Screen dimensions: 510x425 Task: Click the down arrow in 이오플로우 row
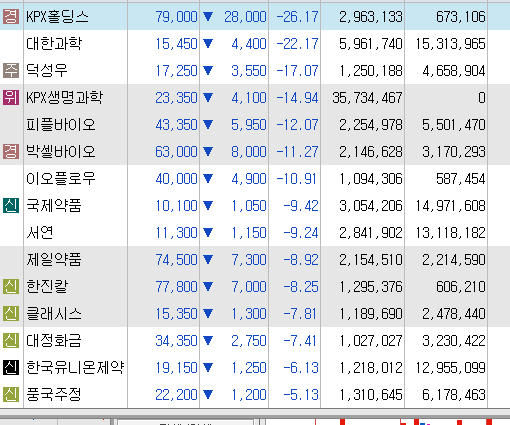tap(208, 178)
